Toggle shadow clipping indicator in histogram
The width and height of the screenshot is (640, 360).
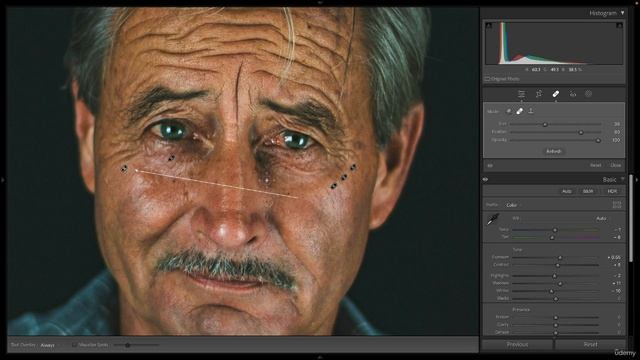tap(489, 25)
